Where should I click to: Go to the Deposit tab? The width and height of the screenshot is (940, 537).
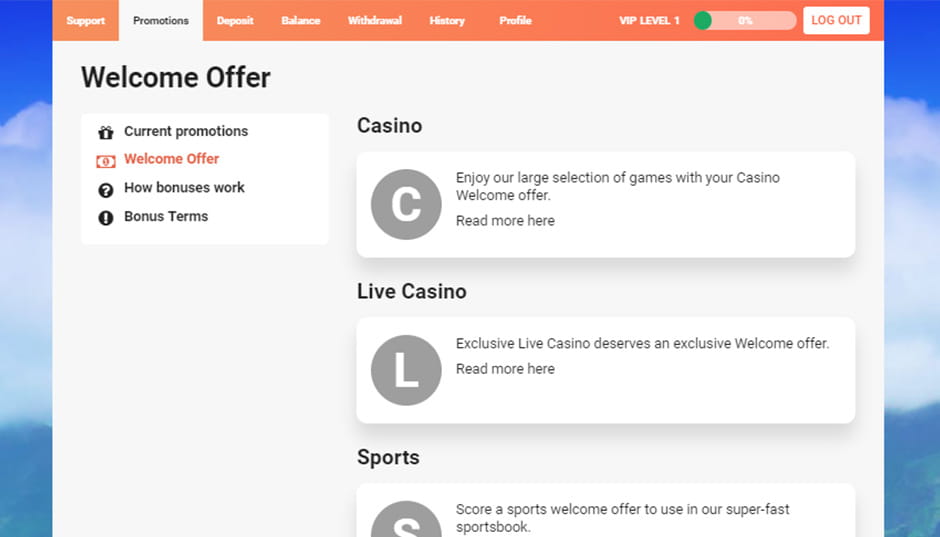click(x=235, y=20)
